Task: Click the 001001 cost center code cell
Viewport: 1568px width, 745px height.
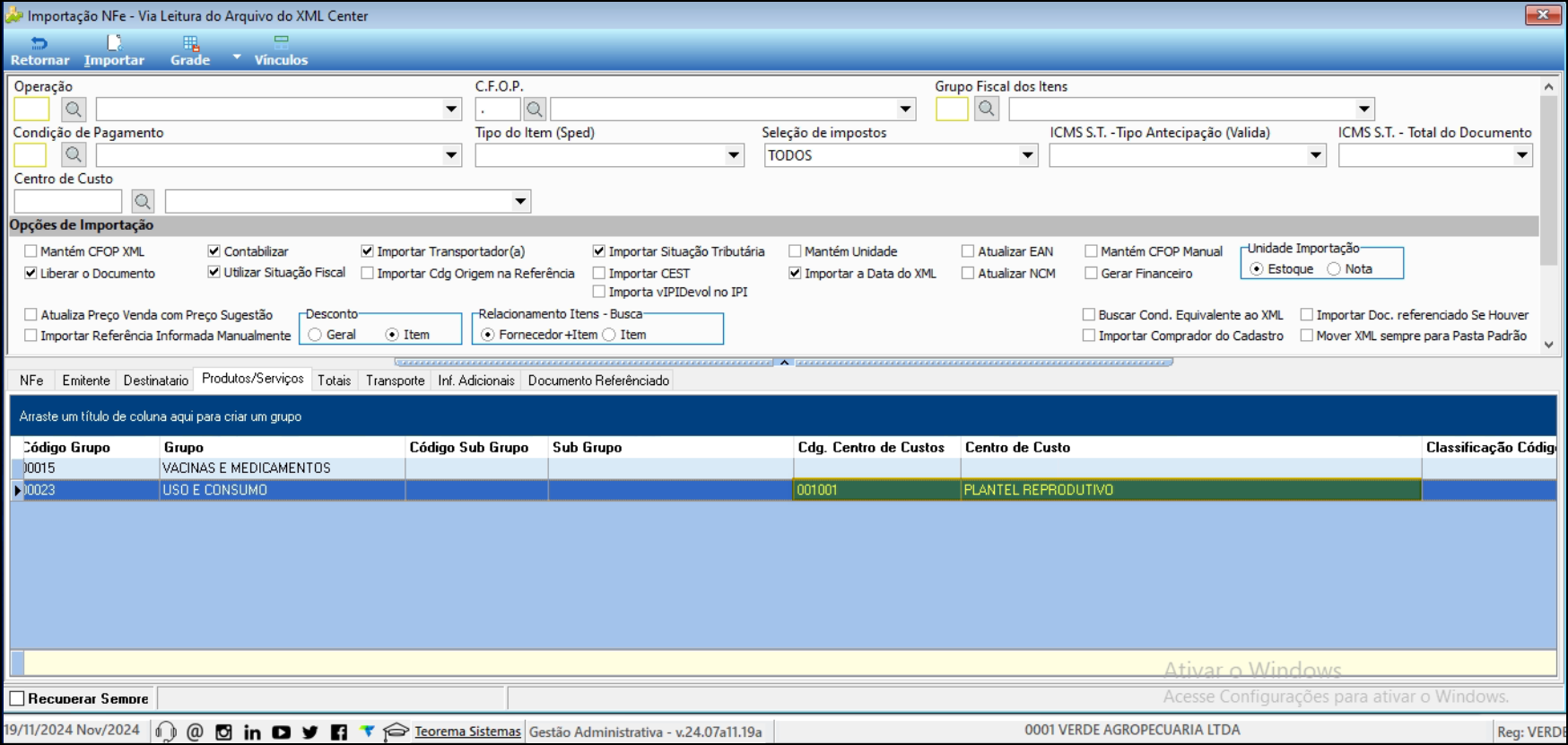Action: [877, 490]
